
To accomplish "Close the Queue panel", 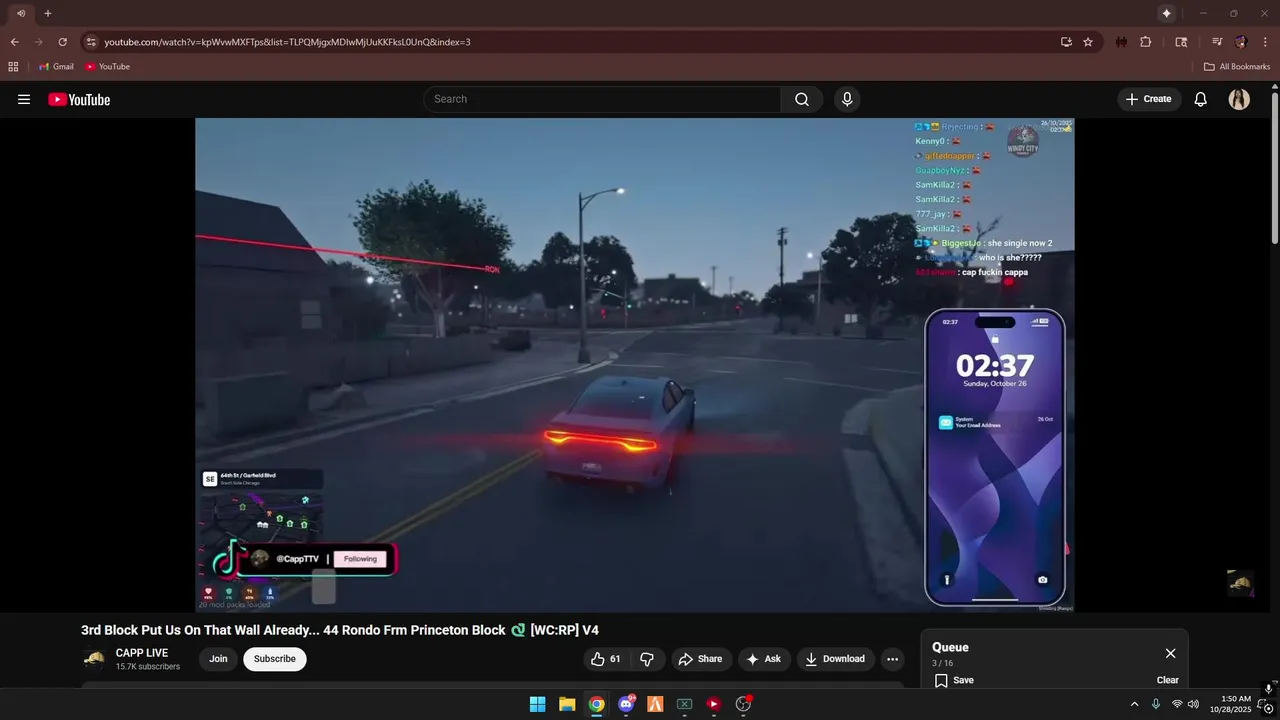I will (x=1170, y=653).
